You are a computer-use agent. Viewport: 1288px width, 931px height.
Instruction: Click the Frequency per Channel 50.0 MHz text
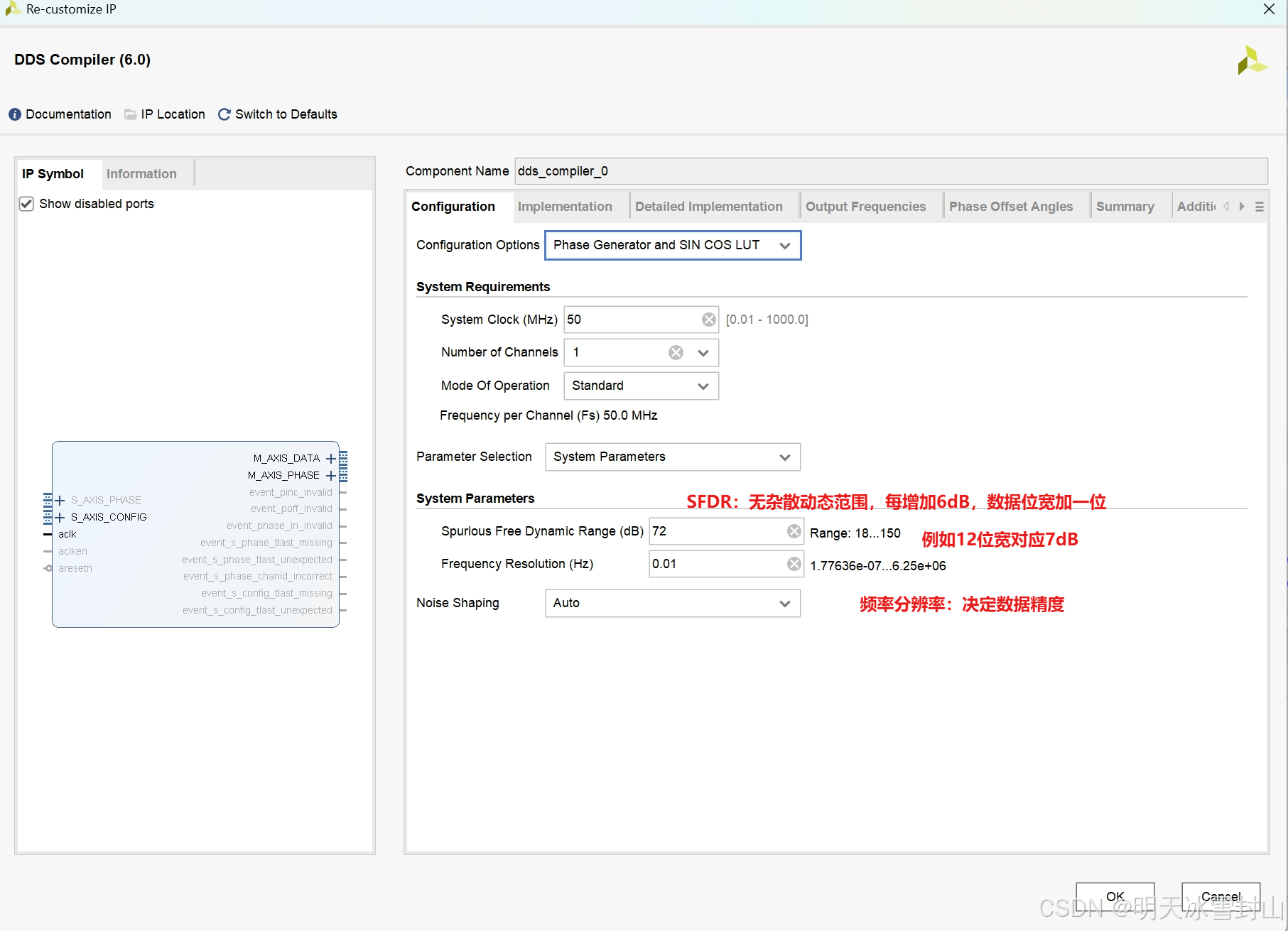[548, 415]
